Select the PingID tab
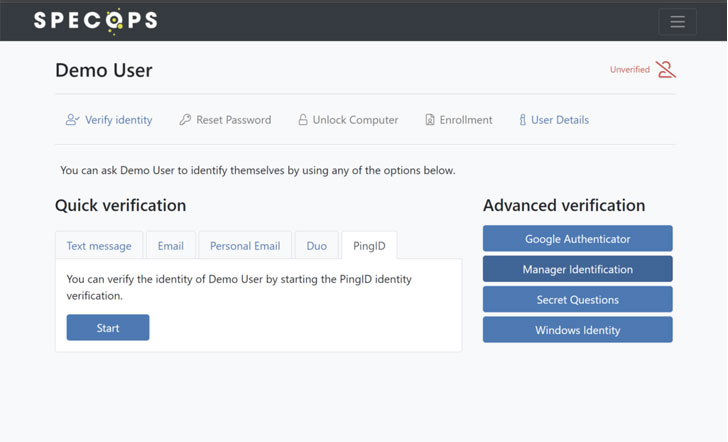 (x=369, y=246)
